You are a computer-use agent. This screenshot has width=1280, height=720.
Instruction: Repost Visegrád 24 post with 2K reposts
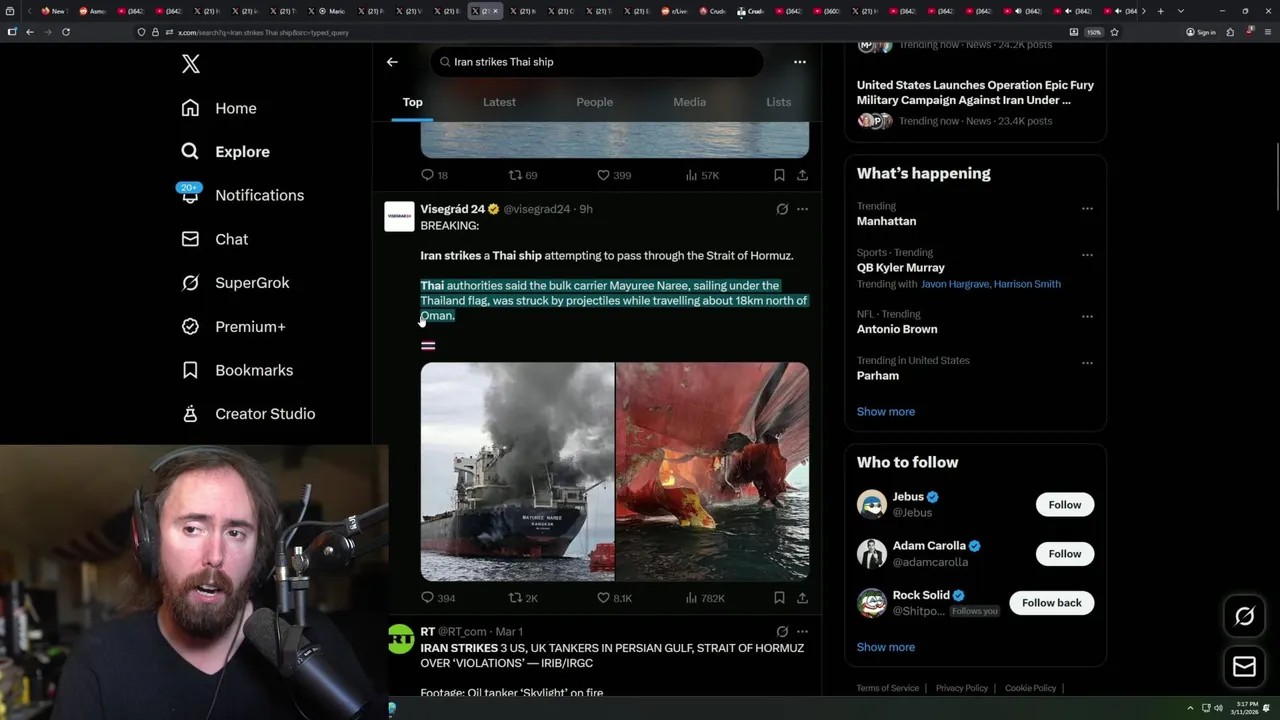pyautogui.click(x=523, y=598)
